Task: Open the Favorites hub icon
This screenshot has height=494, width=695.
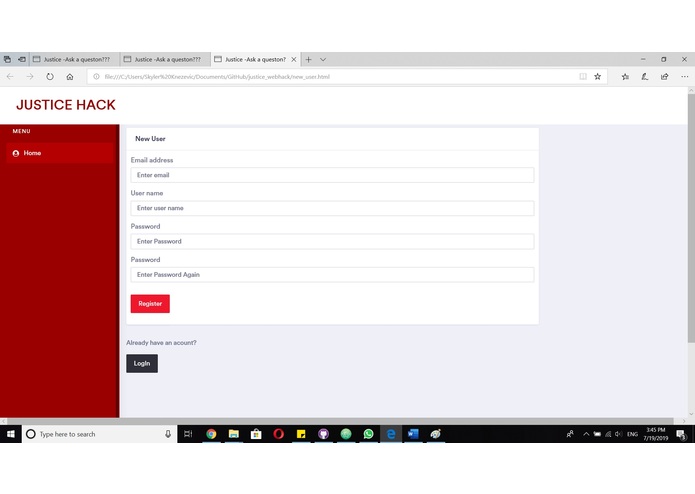Action: tap(625, 77)
